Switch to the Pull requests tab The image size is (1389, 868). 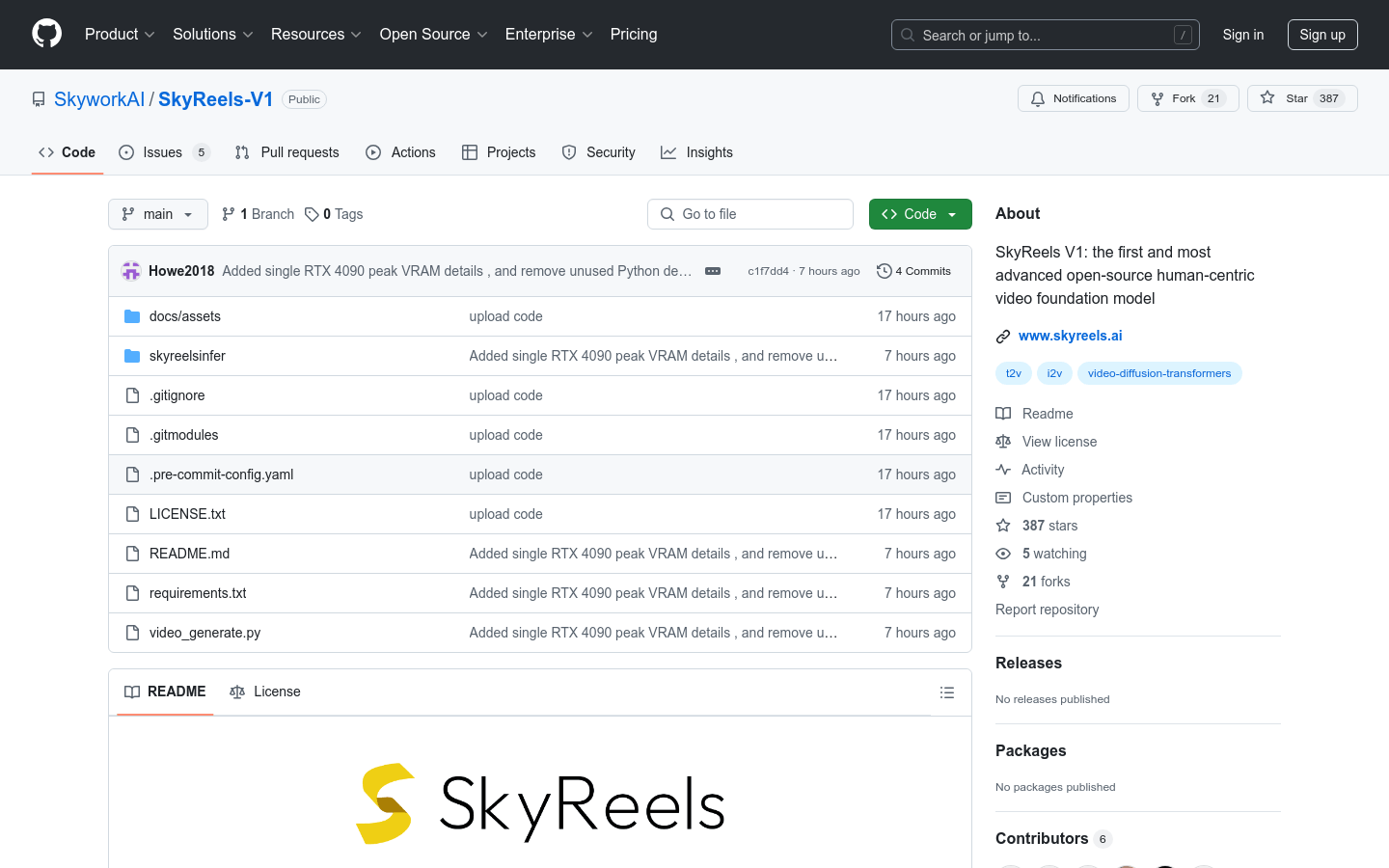pyautogui.click(x=287, y=152)
